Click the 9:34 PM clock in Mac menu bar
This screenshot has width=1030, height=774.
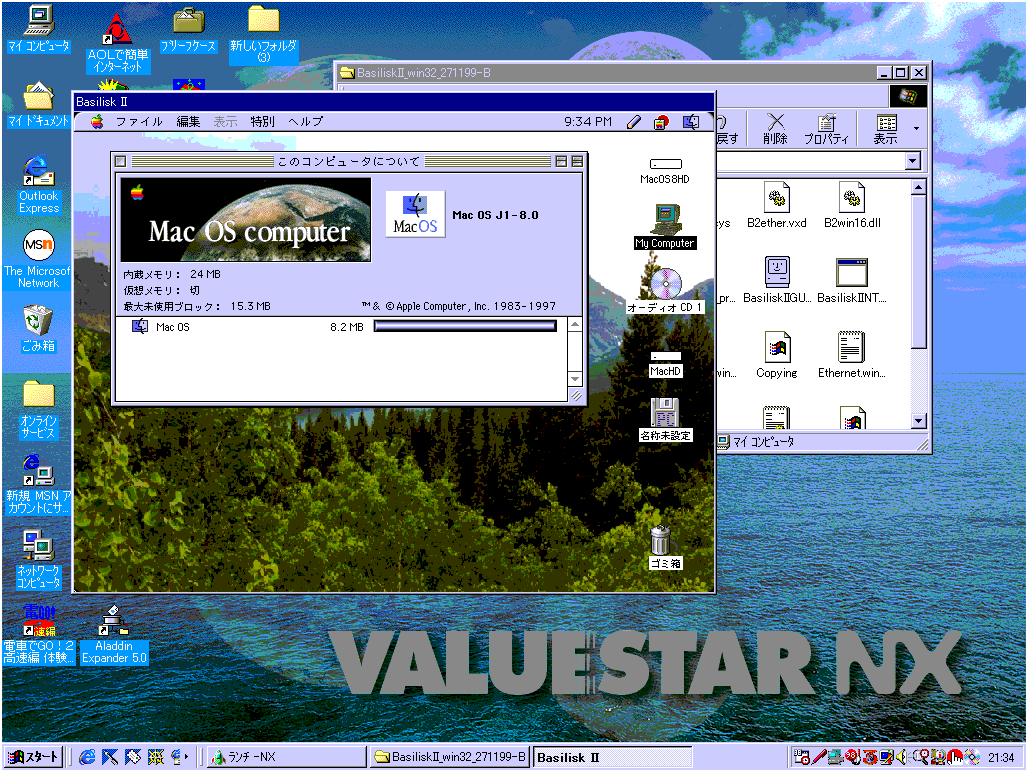tap(587, 122)
